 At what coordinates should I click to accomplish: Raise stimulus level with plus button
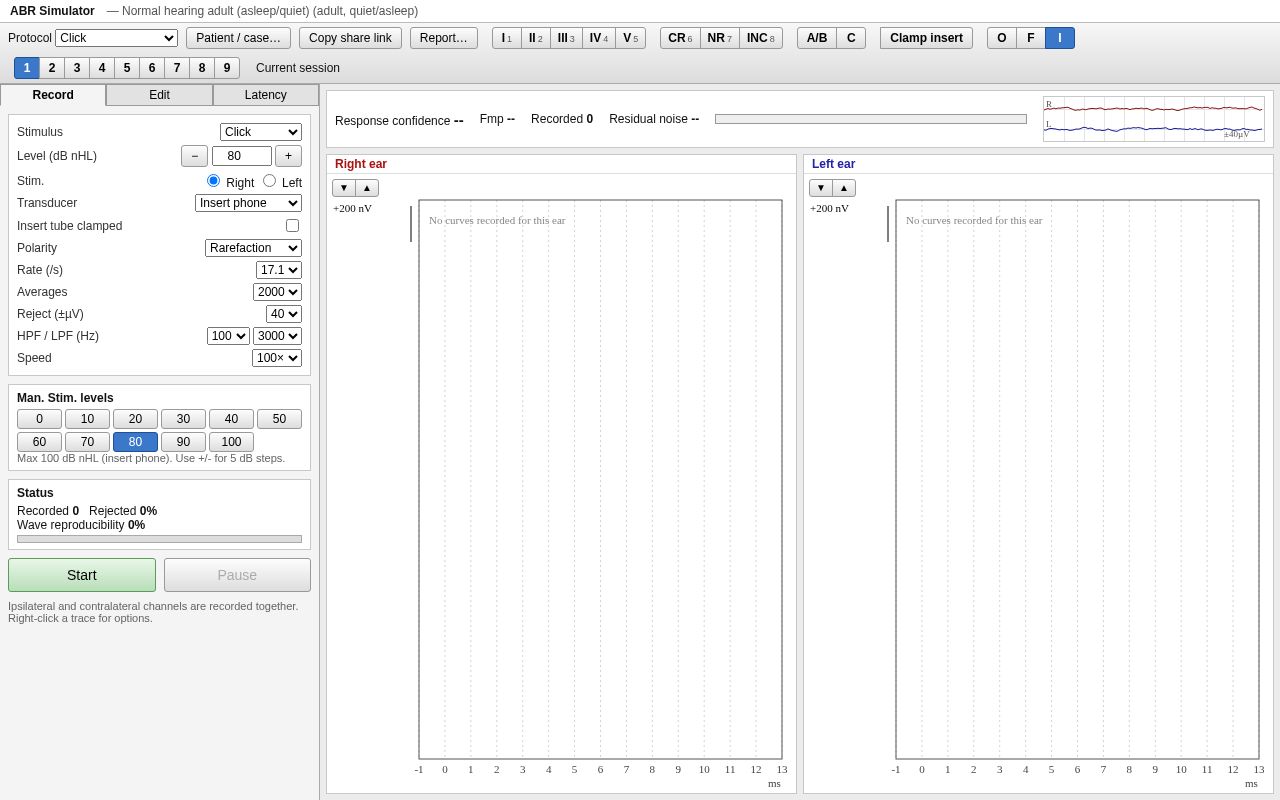click(288, 156)
